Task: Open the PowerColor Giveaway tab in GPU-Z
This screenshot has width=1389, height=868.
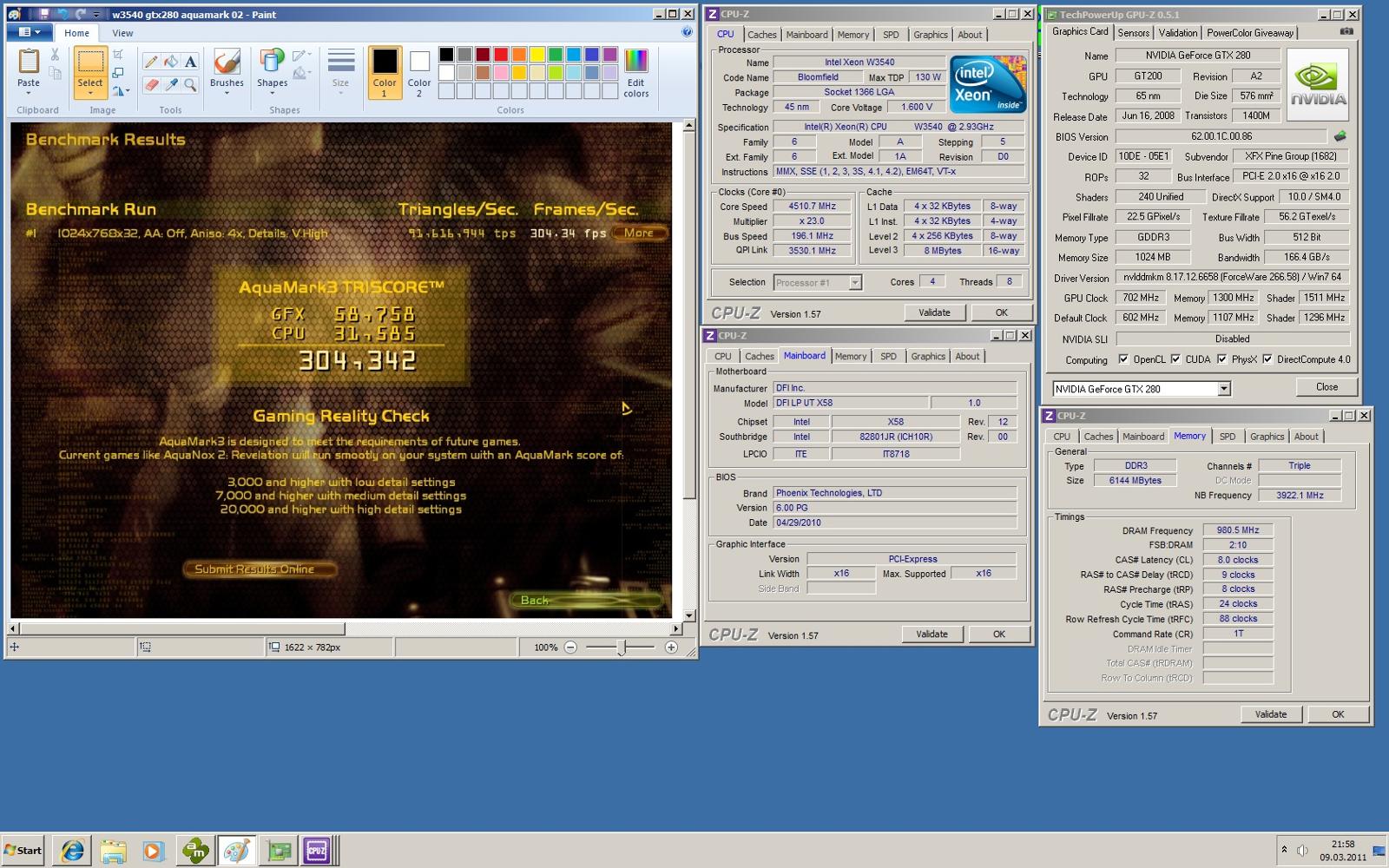Action: tap(1250, 33)
